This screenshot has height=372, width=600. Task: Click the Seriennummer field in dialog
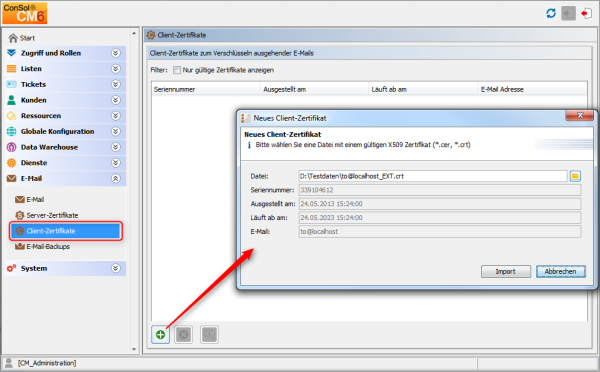tap(440, 190)
